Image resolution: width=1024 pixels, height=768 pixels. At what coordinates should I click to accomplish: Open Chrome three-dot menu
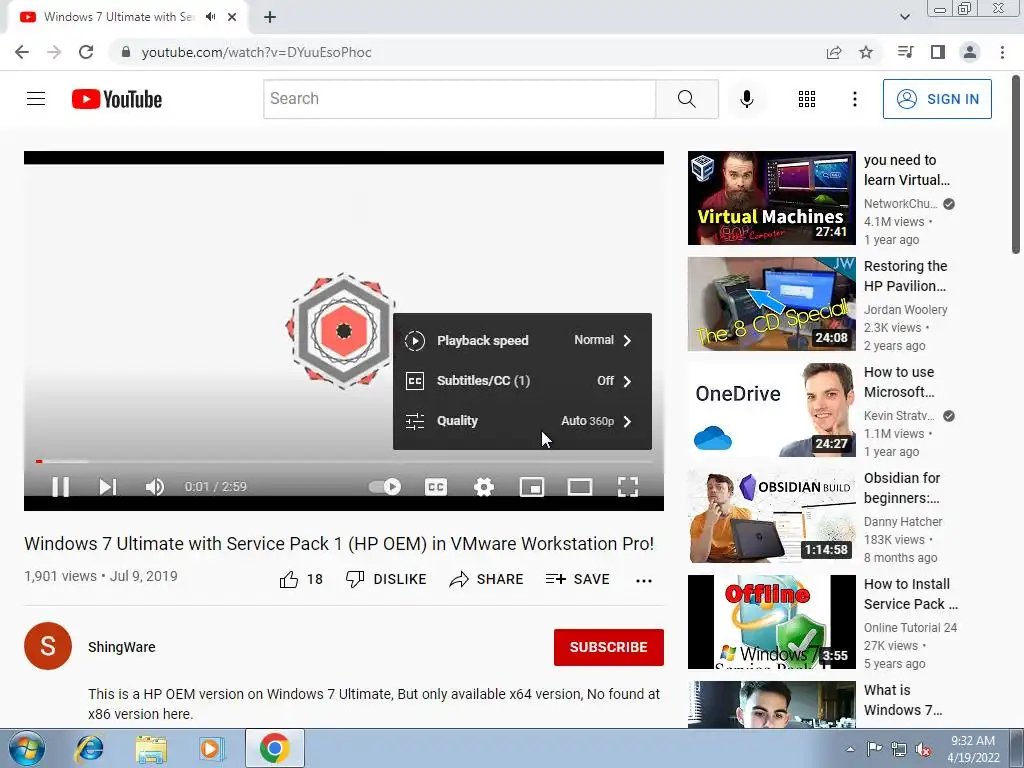[1002, 52]
